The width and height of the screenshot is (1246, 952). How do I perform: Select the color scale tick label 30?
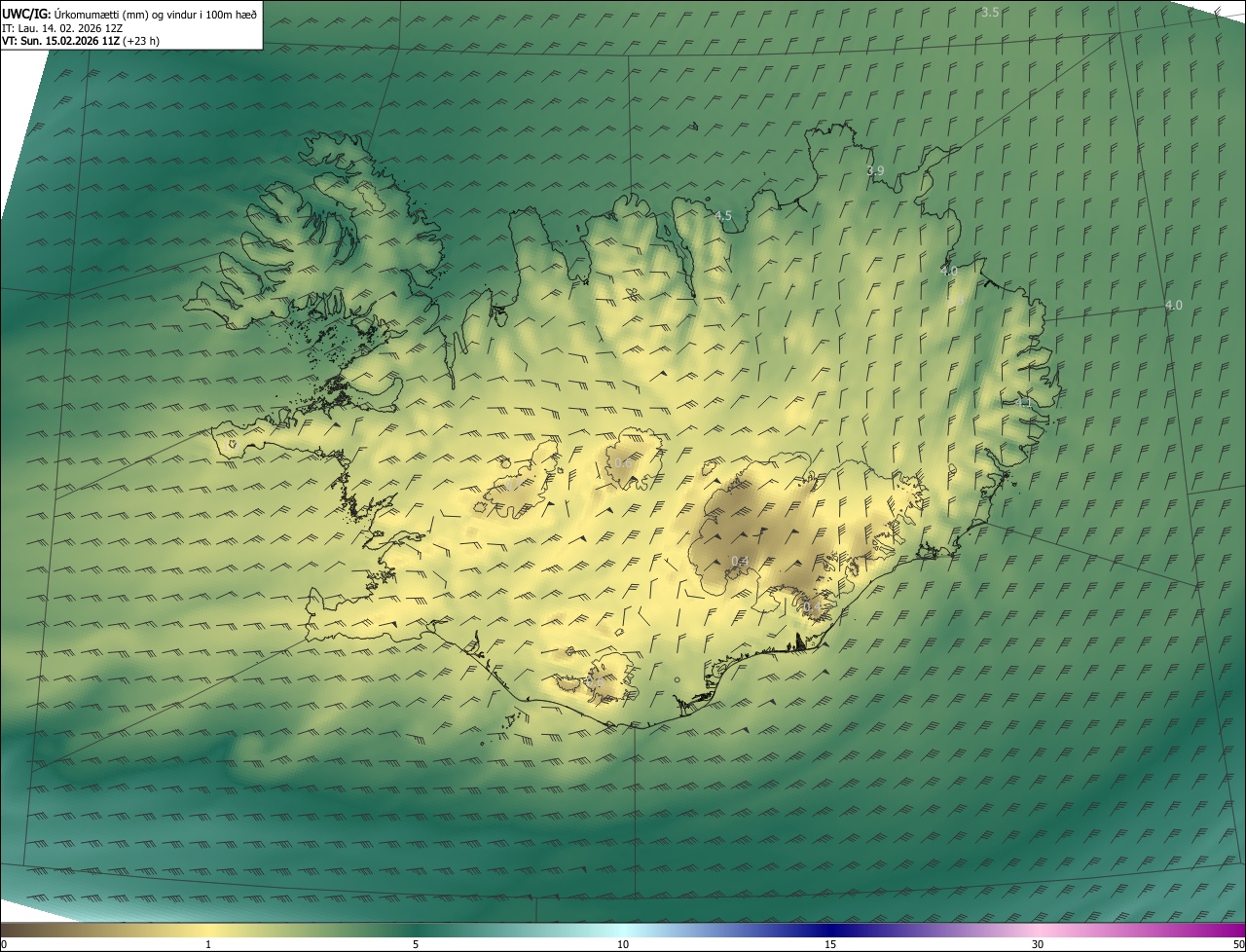click(1038, 944)
